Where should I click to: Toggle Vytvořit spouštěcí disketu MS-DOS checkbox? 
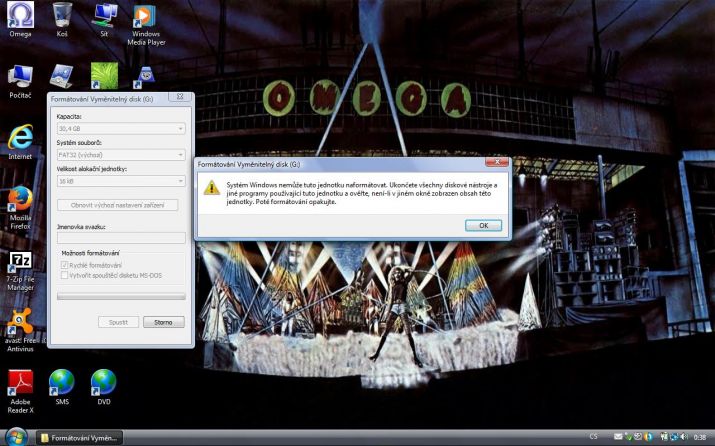(64, 275)
